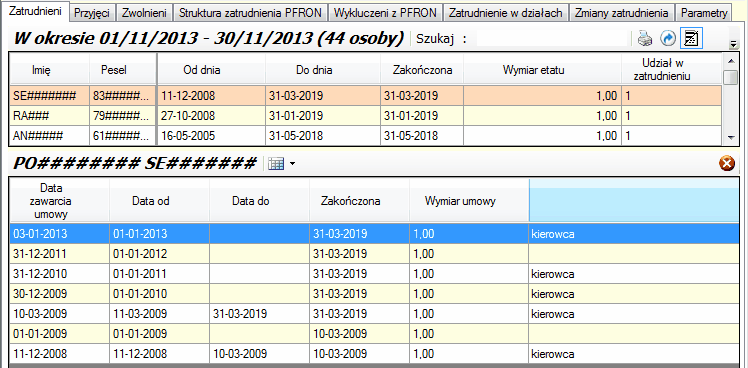
Task: Toggle the sheet-with-diagonal-line icon
Action: (x=691, y=39)
